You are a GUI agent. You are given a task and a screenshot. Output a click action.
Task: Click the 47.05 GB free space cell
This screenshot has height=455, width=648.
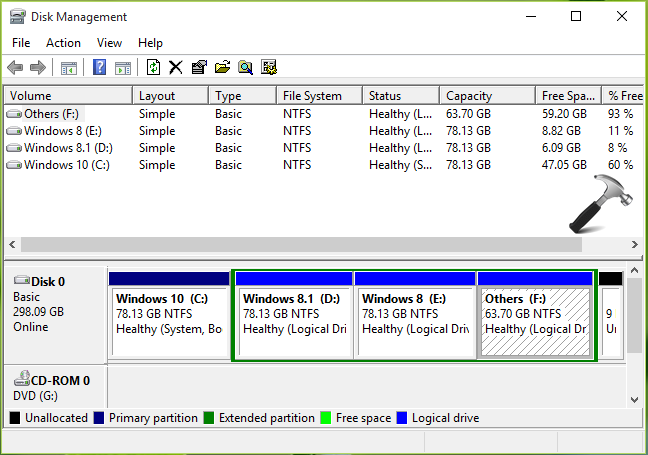pos(564,164)
